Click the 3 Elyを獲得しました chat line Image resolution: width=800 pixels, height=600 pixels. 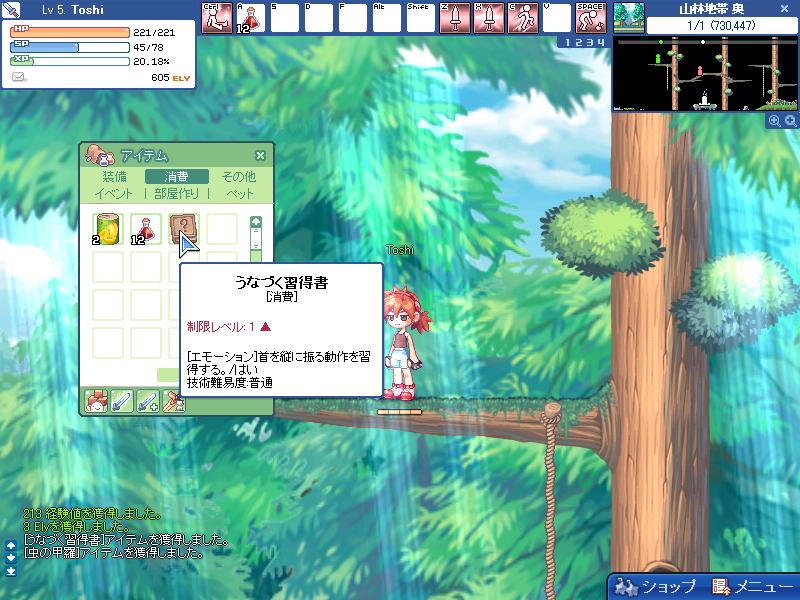pos(77,526)
